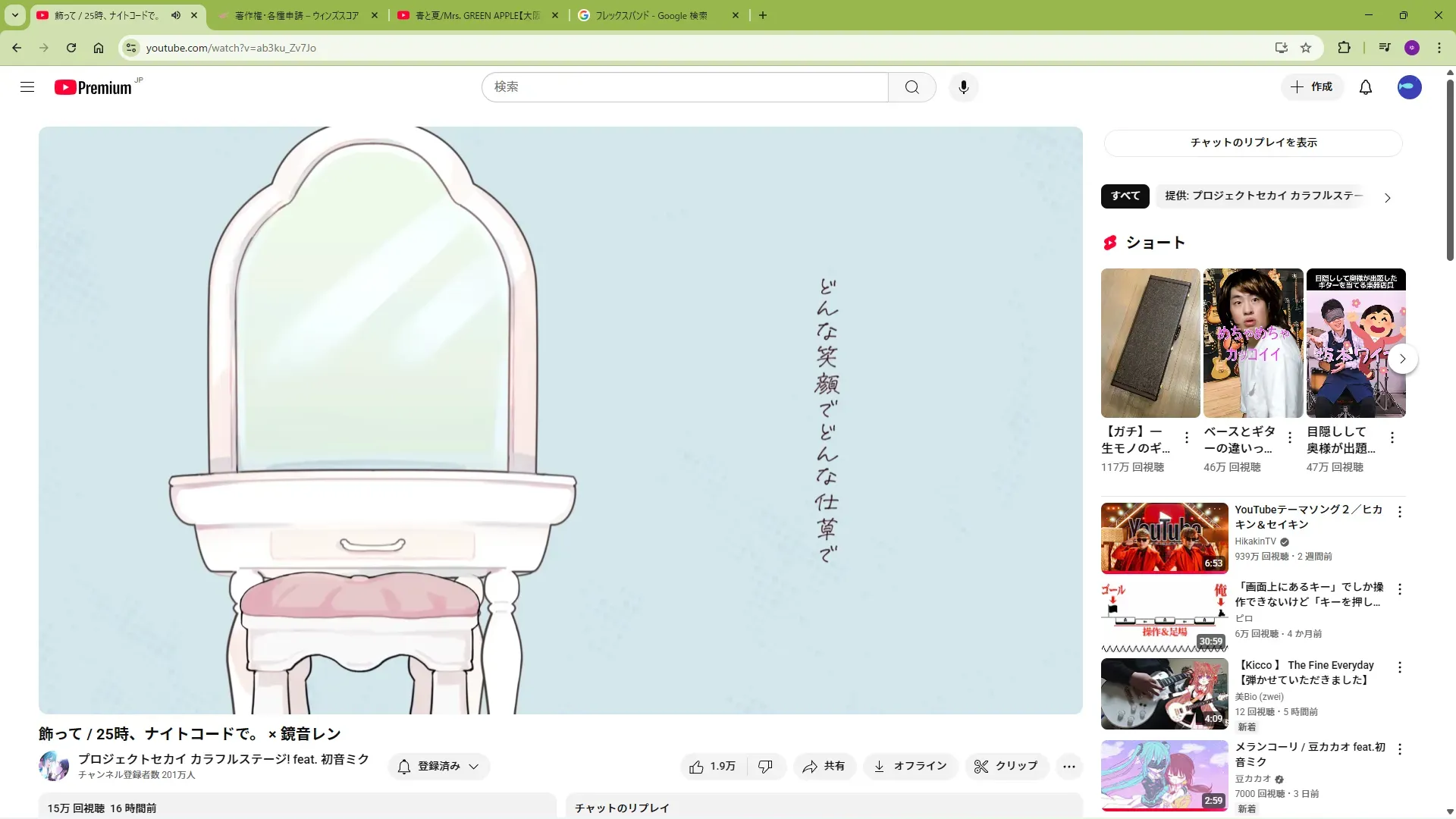Click the Clip scissors button
This screenshot has height=819, width=1456.
click(x=1006, y=766)
